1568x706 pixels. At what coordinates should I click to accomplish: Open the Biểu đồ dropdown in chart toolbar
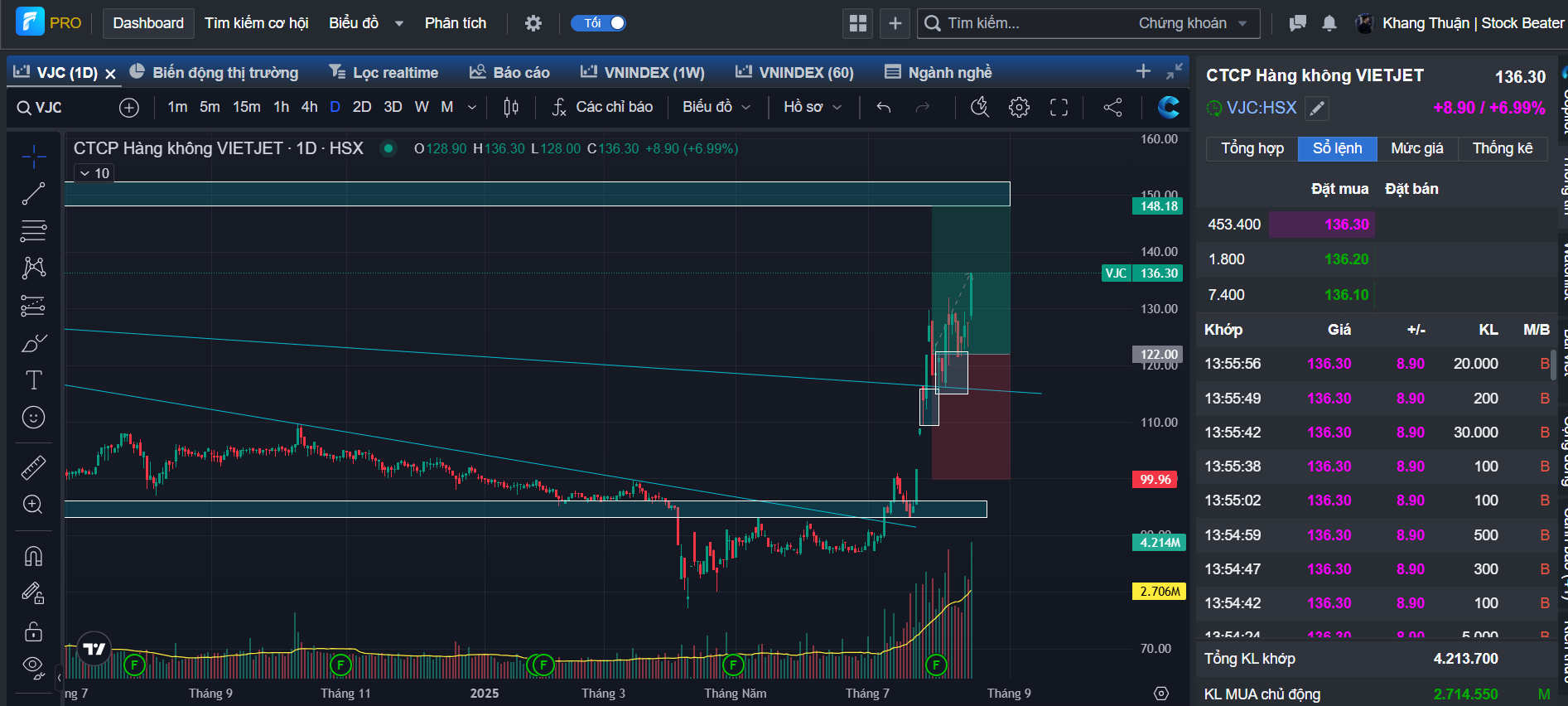click(716, 107)
